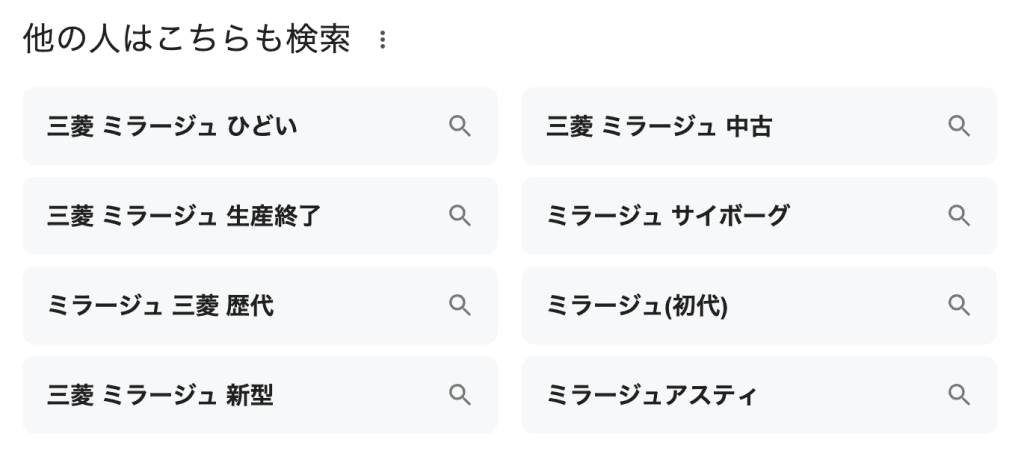
Task: Search for 三菱 ミラージュ 新型
Action: tap(160, 396)
